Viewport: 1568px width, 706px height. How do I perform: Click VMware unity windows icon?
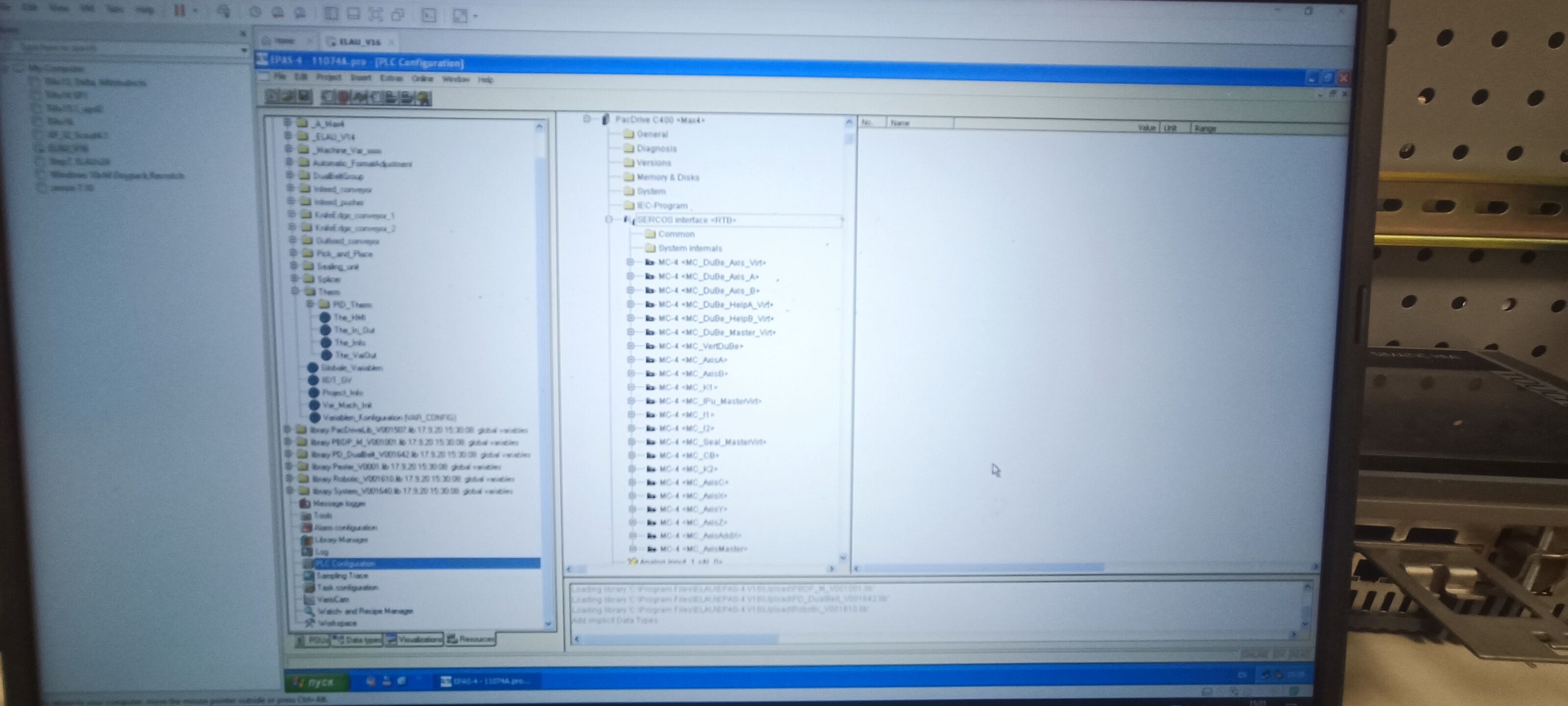397,15
